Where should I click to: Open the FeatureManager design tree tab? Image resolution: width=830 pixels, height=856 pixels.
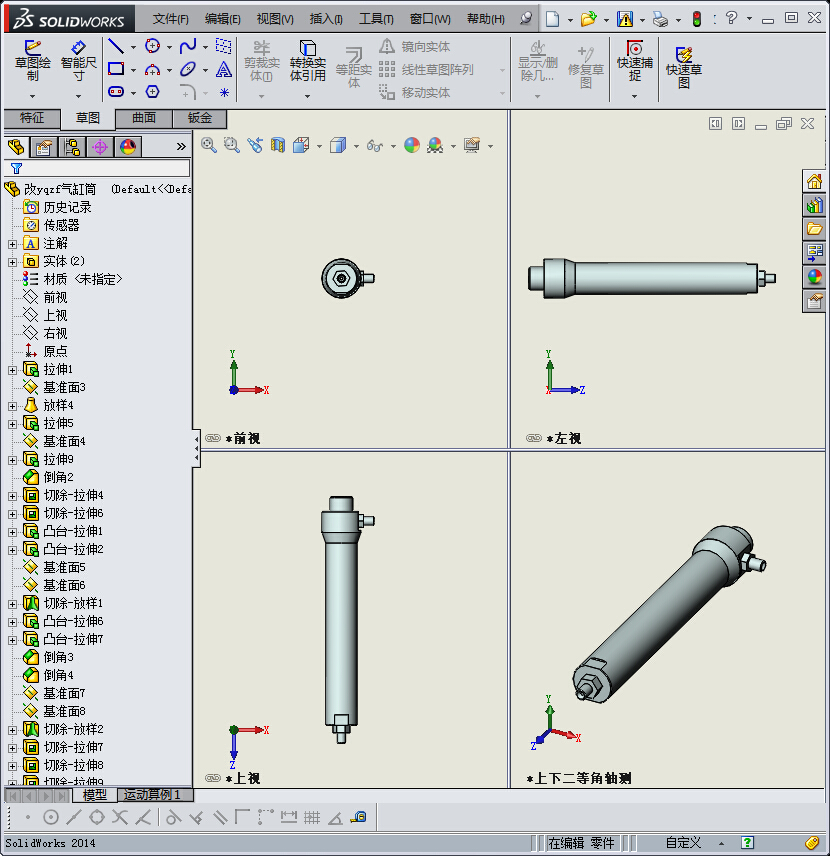pyautogui.click(x=16, y=147)
